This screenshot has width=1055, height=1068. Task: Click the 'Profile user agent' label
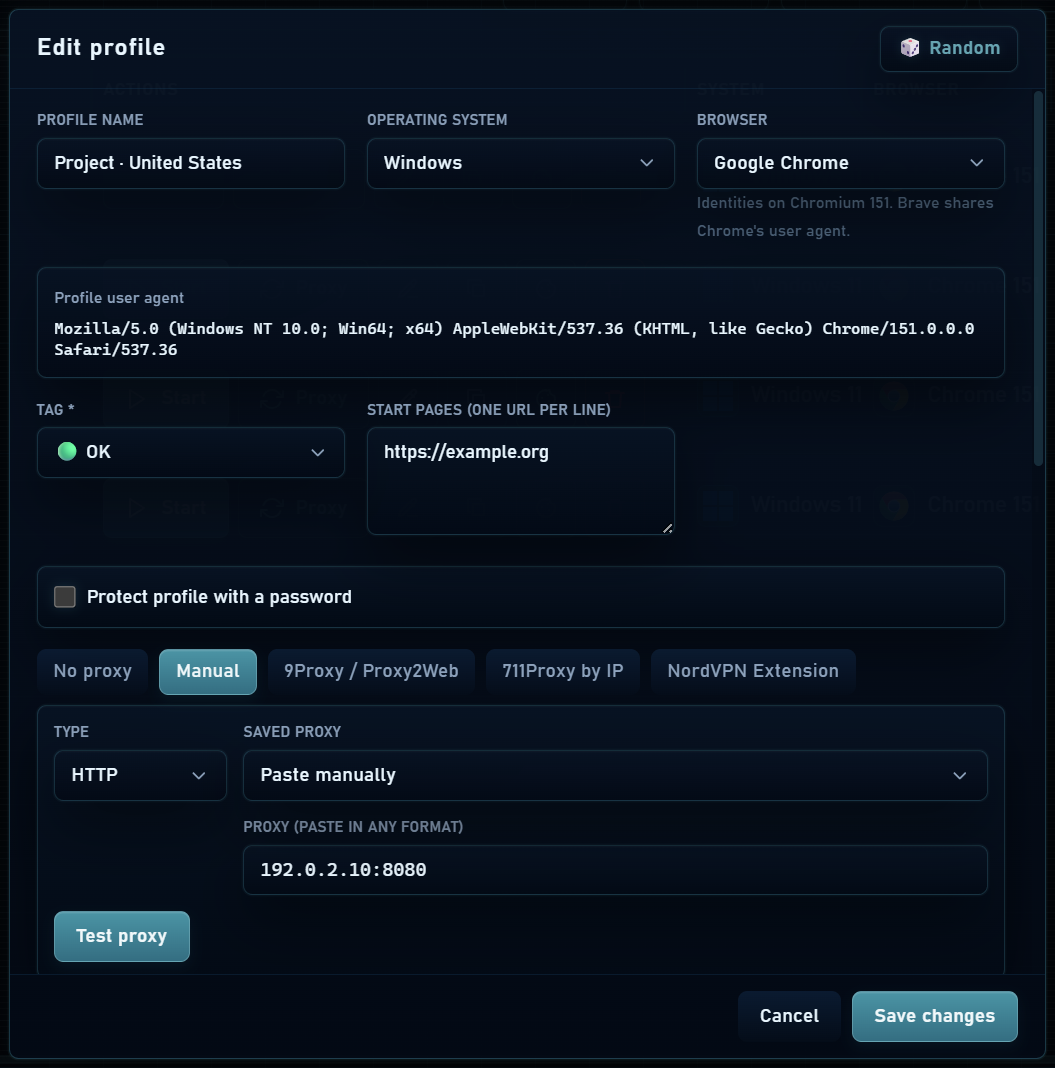click(x=119, y=298)
